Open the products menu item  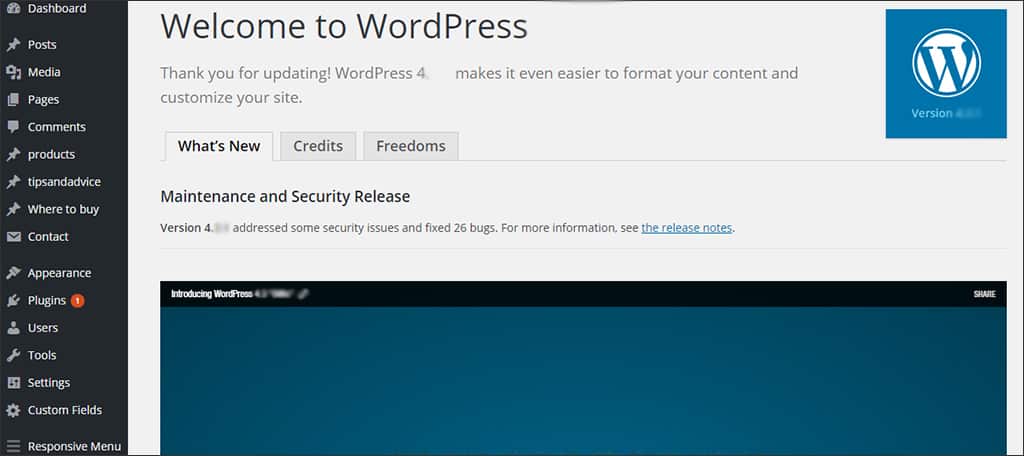[x=51, y=155]
